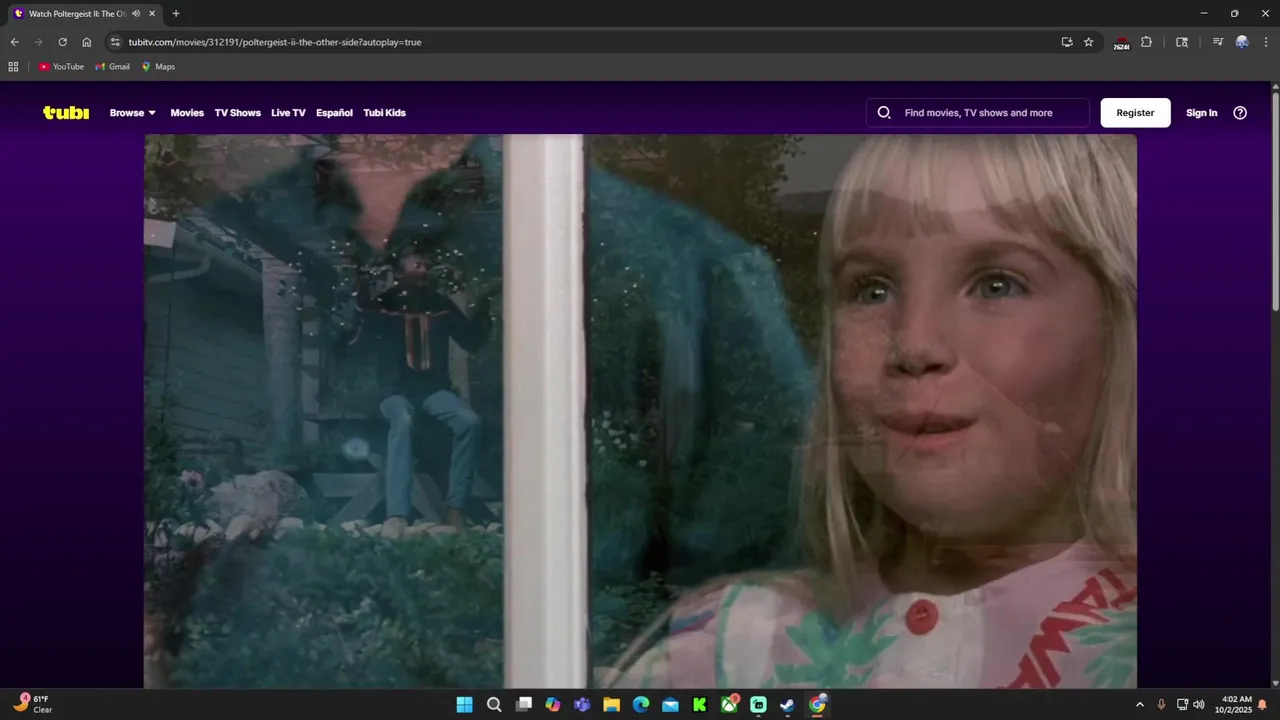Open media controls icon in toolbar

click(1218, 42)
